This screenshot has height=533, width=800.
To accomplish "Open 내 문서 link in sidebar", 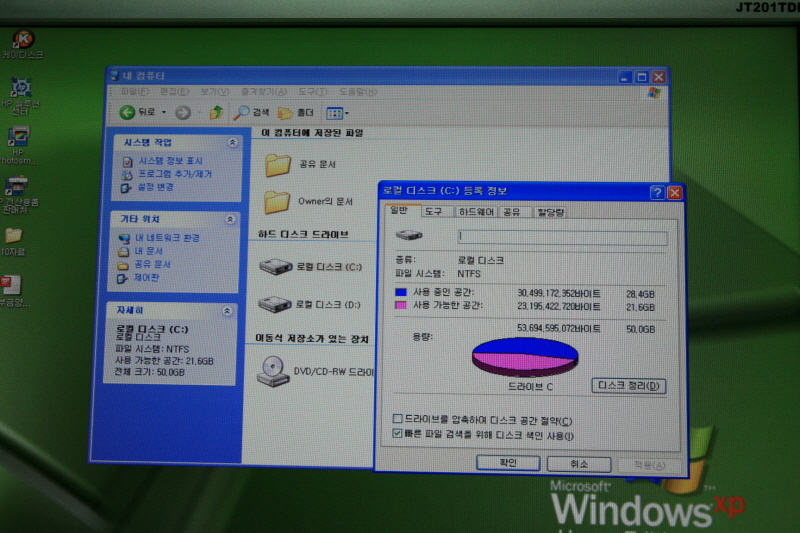I will click(148, 251).
